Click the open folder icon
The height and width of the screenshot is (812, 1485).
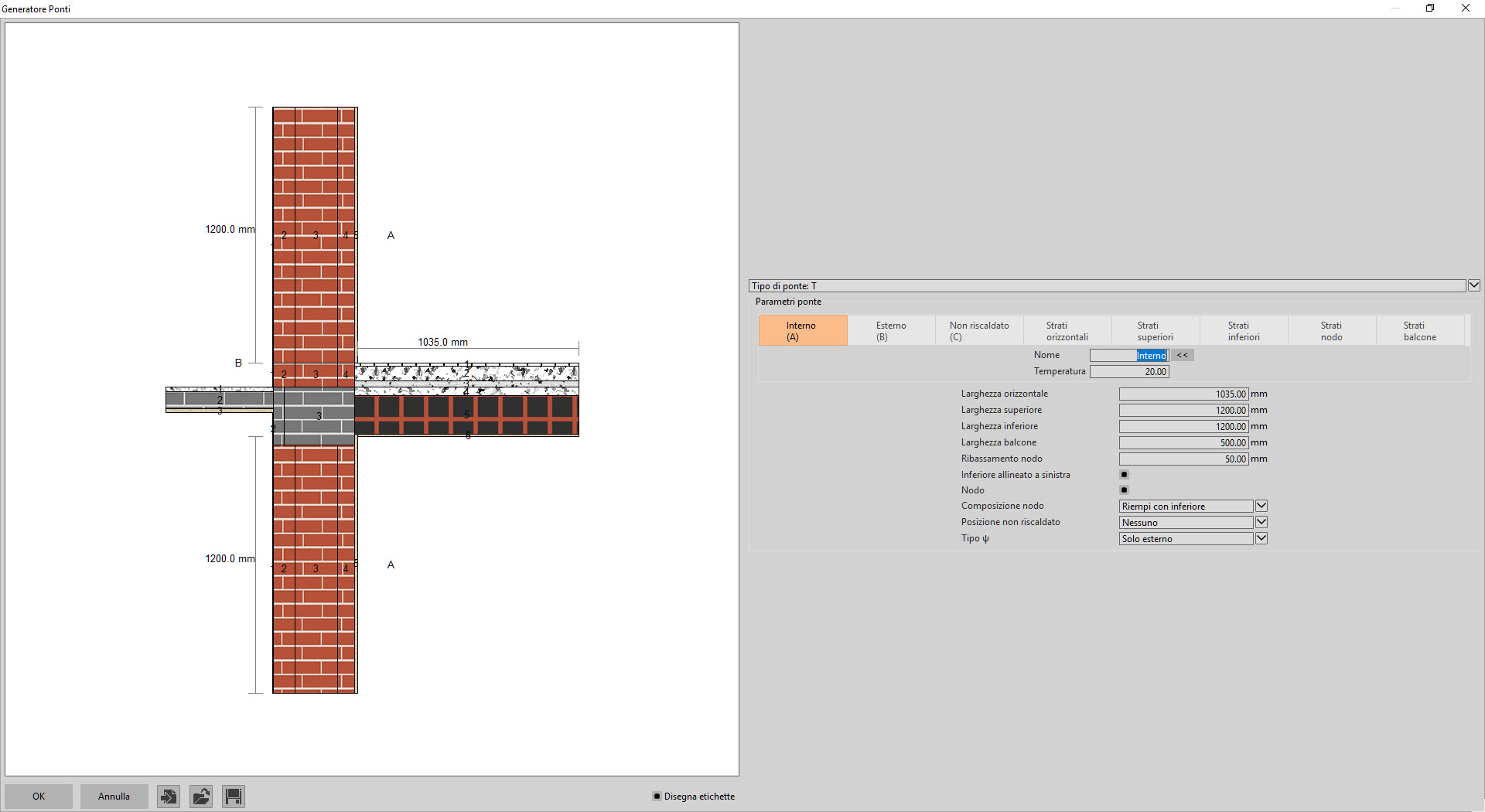(x=201, y=796)
